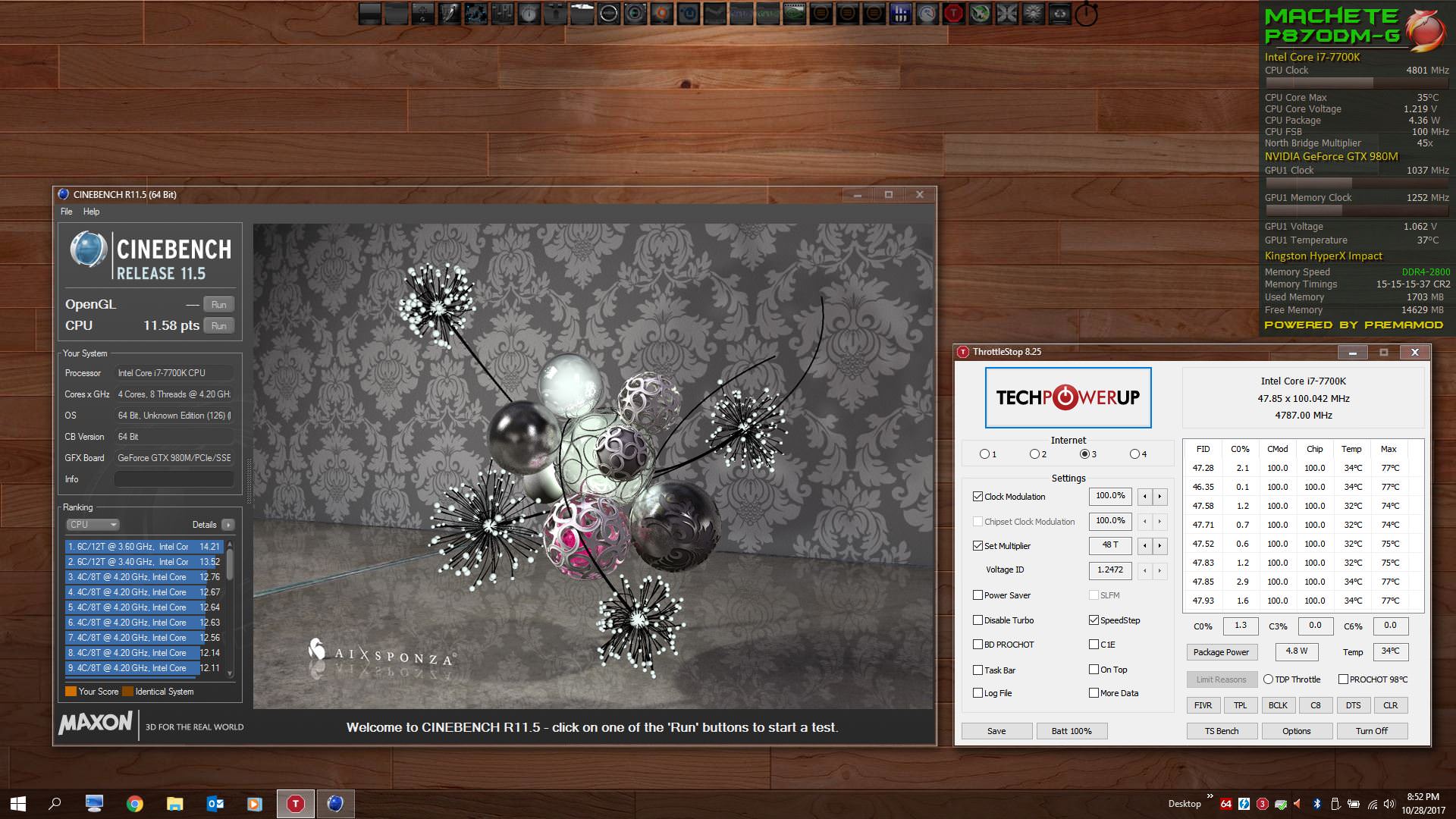1456x819 pixels.
Task: Open ThrottleStop Options
Action: pos(1297,731)
